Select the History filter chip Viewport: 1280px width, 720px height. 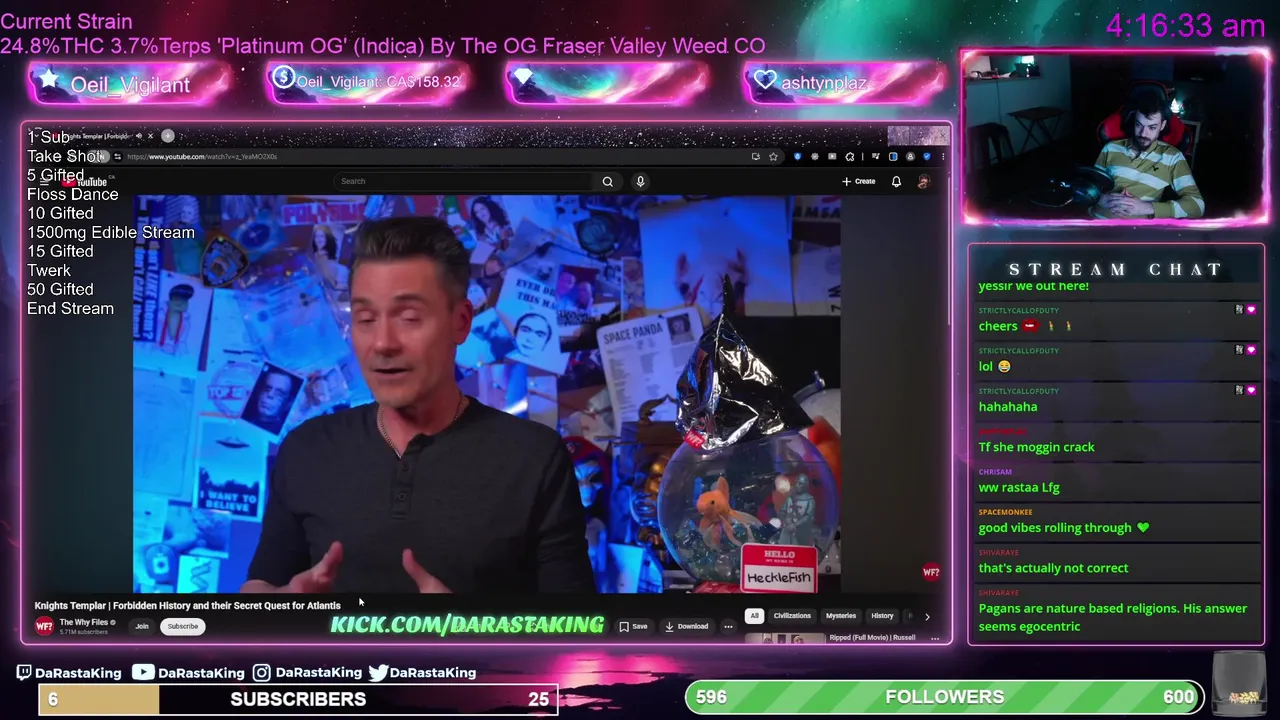click(882, 616)
